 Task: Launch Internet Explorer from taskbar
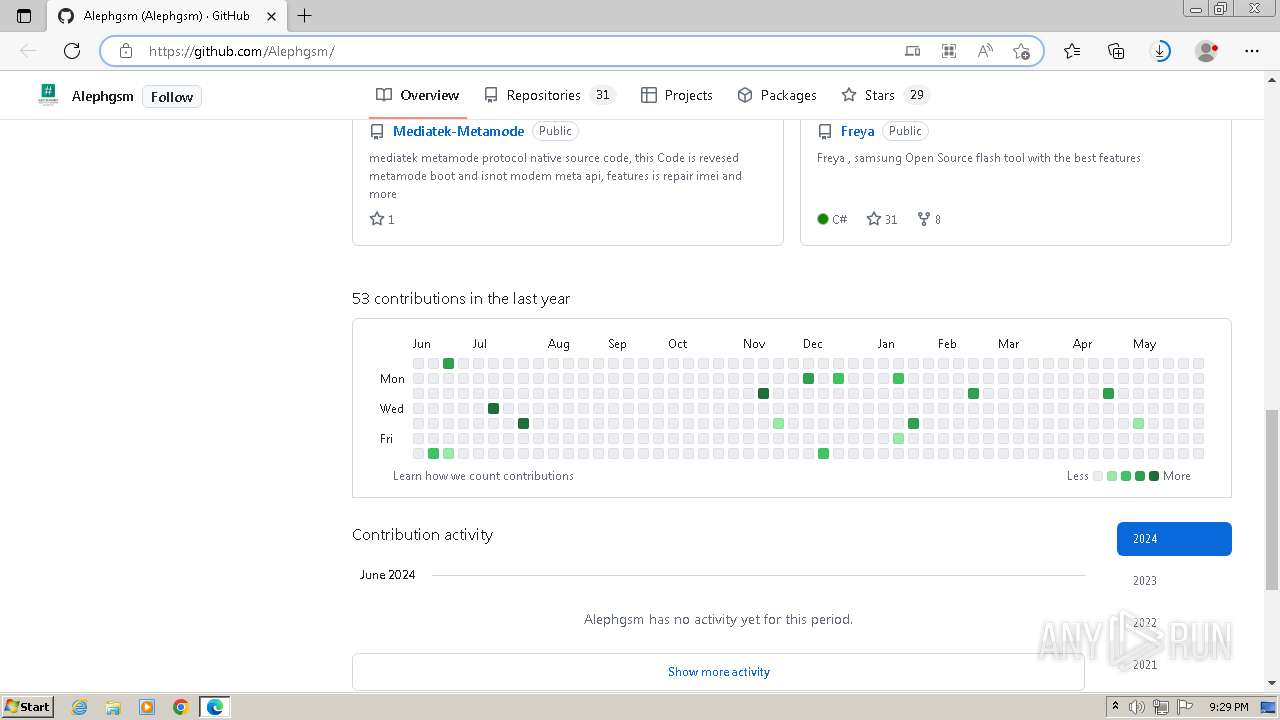coord(79,707)
